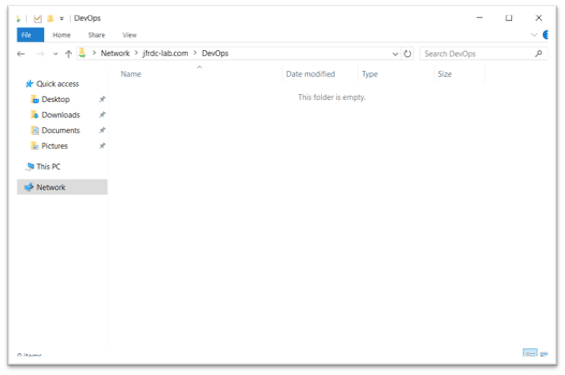
Task: Select This PC in the navigation pane
Action: [48, 166]
